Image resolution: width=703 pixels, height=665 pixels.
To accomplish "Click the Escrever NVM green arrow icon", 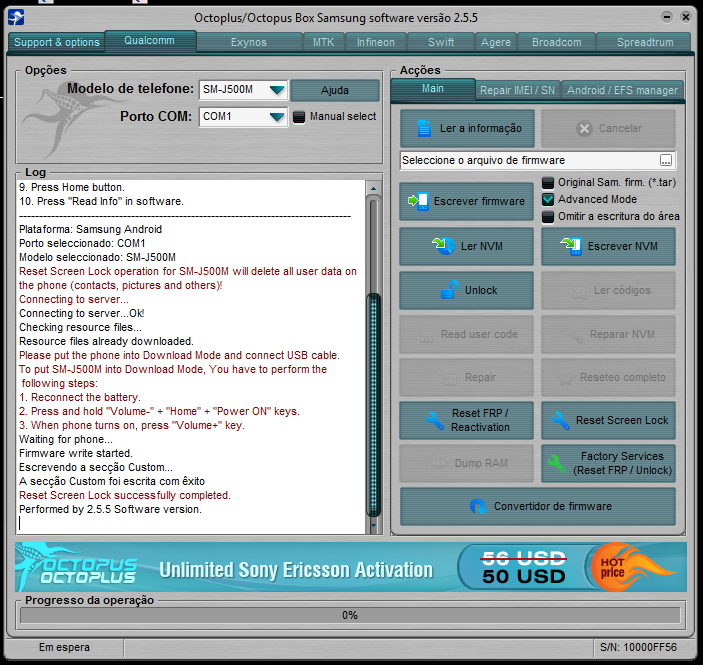I will pos(571,246).
